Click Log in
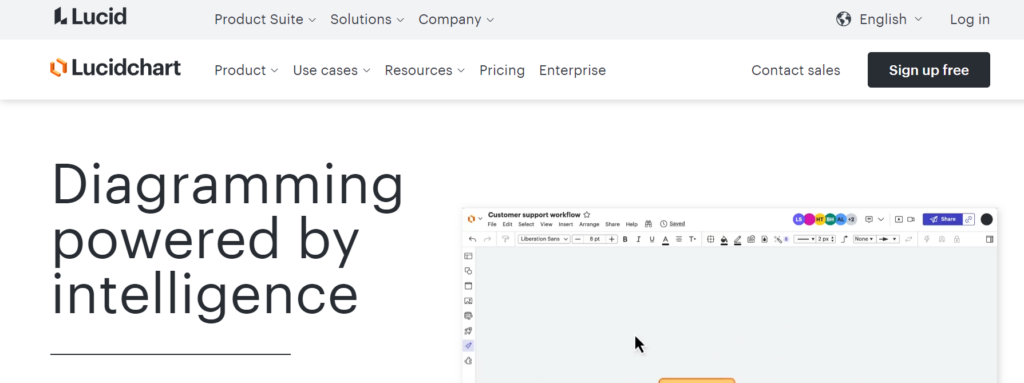 pyautogui.click(x=970, y=20)
